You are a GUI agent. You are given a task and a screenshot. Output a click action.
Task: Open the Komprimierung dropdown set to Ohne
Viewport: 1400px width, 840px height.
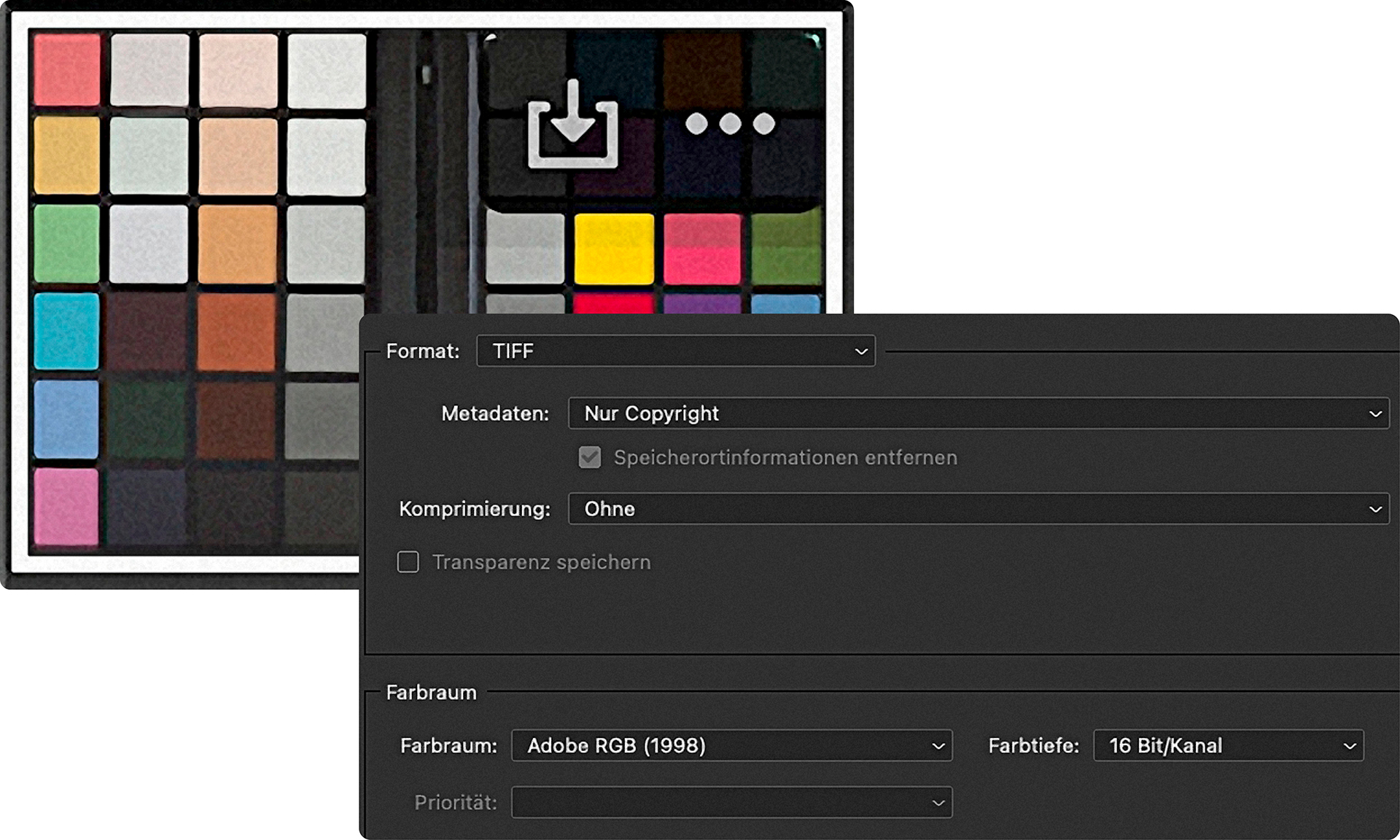(x=979, y=509)
